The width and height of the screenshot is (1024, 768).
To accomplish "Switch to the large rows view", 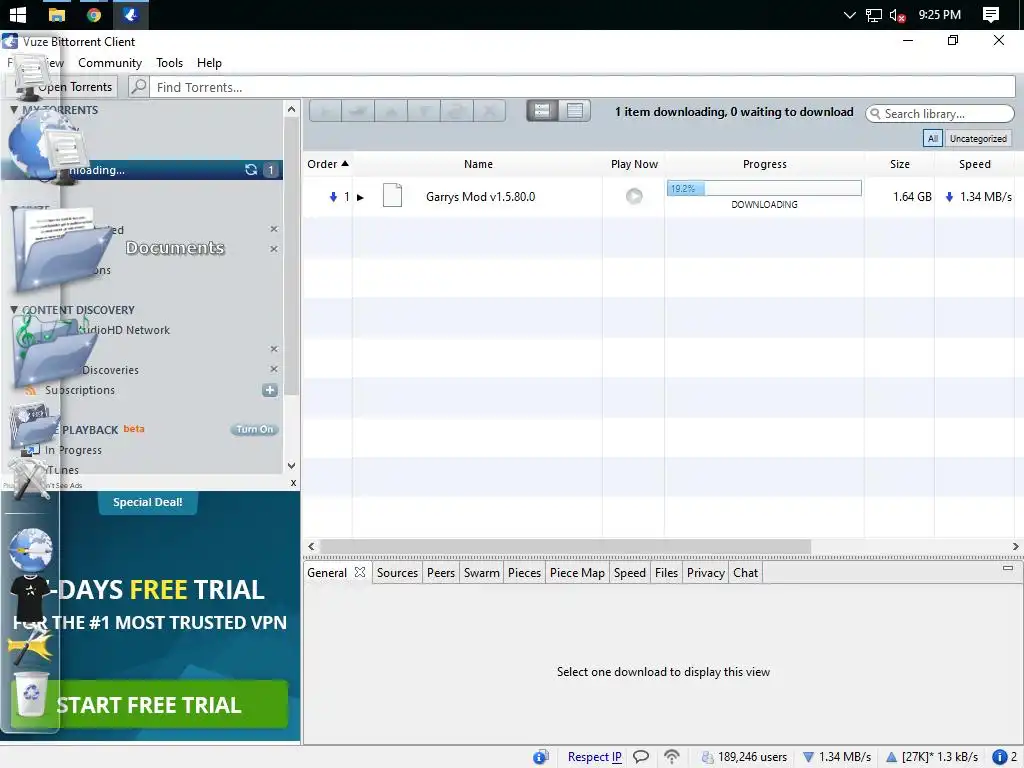I will (x=542, y=111).
